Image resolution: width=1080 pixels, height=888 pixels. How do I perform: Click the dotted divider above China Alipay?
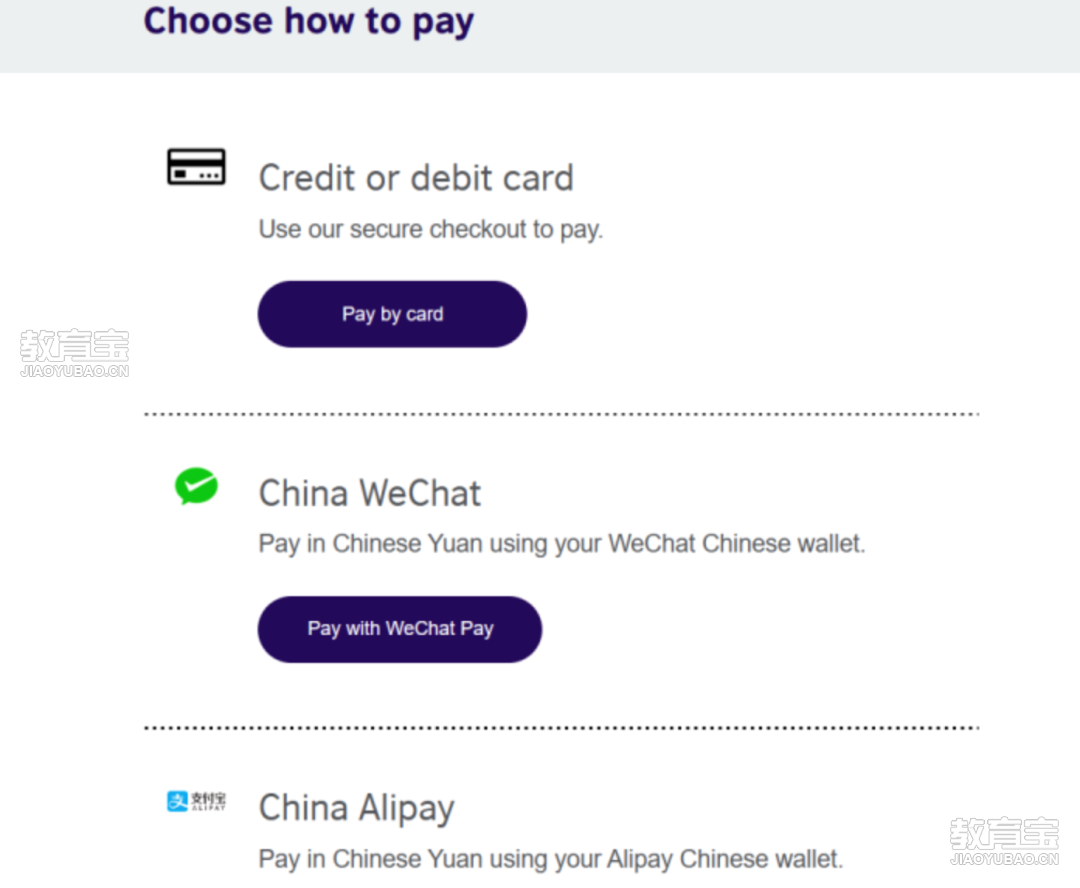pyautogui.click(x=561, y=727)
